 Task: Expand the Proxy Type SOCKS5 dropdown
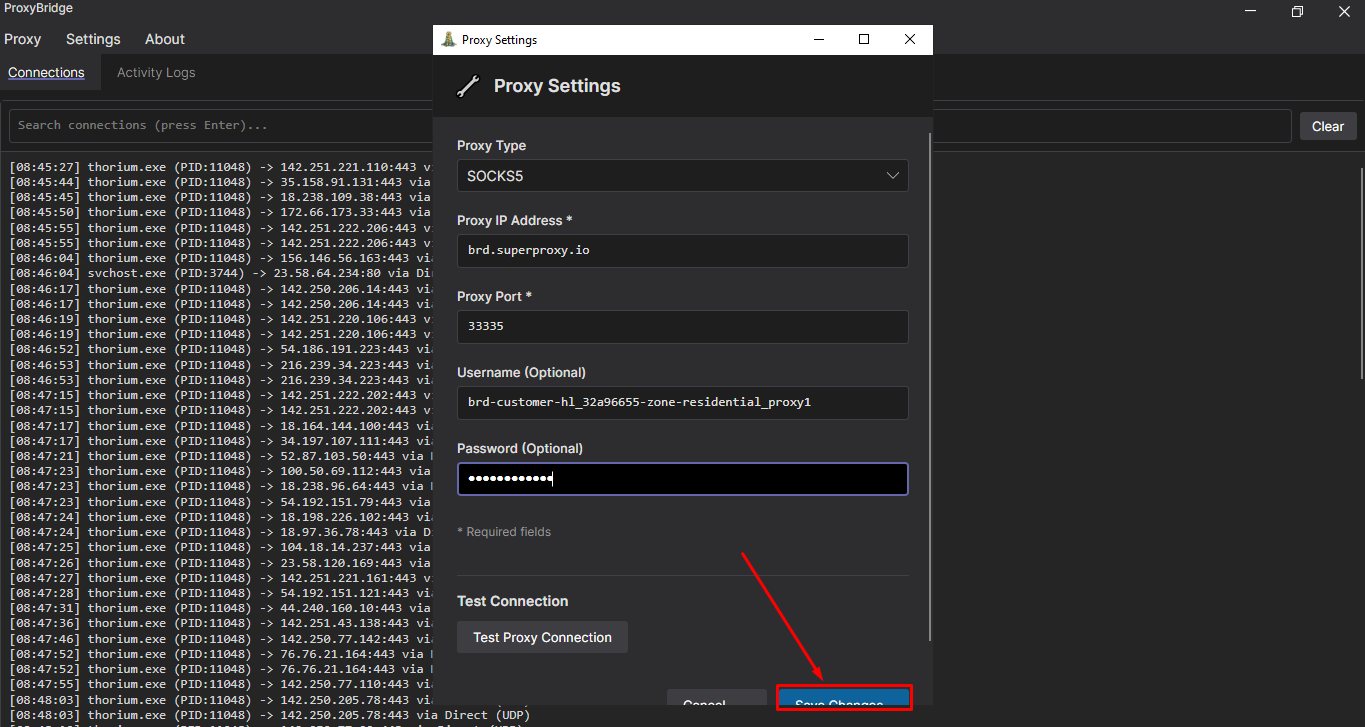tap(683, 175)
